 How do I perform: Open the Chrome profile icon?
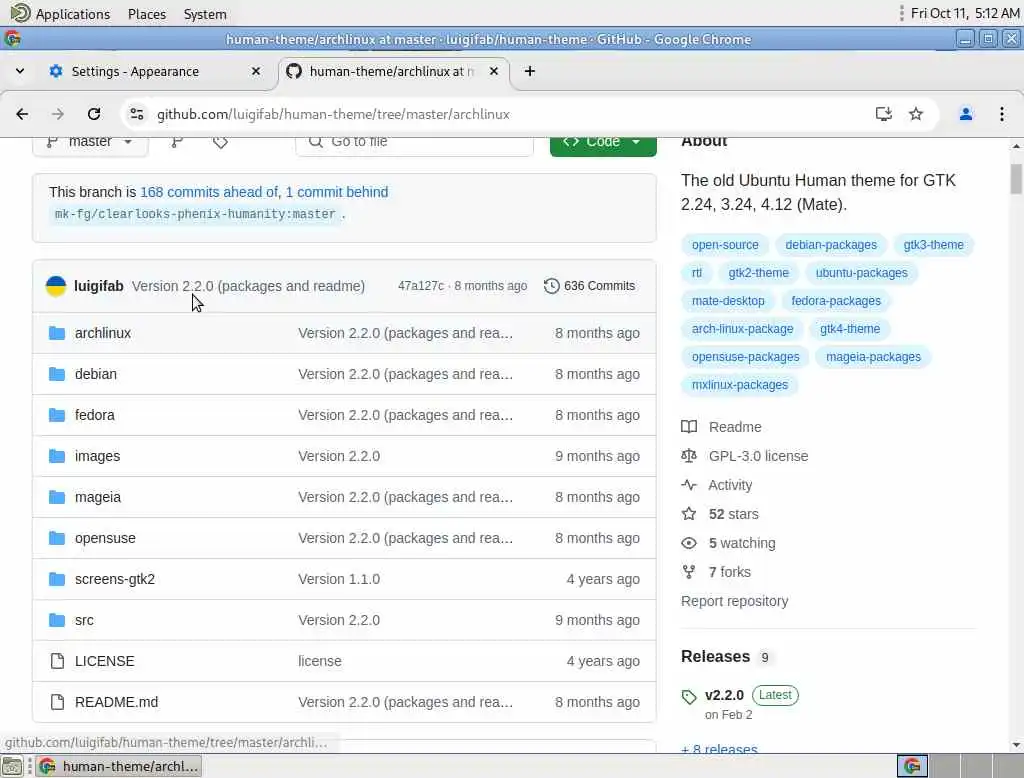(x=965, y=114)
